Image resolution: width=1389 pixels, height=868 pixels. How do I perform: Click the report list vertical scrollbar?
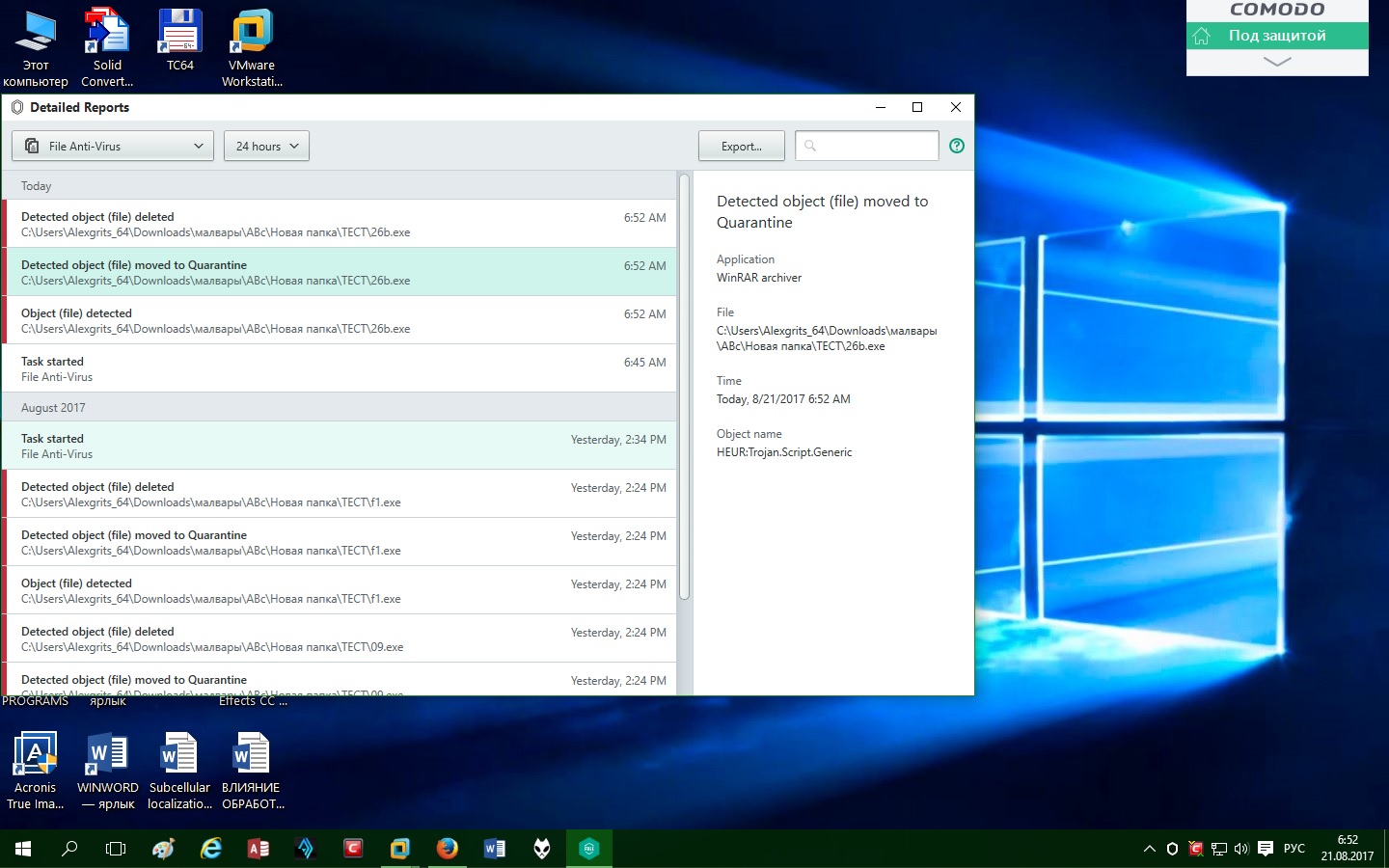tap(684, 386)
